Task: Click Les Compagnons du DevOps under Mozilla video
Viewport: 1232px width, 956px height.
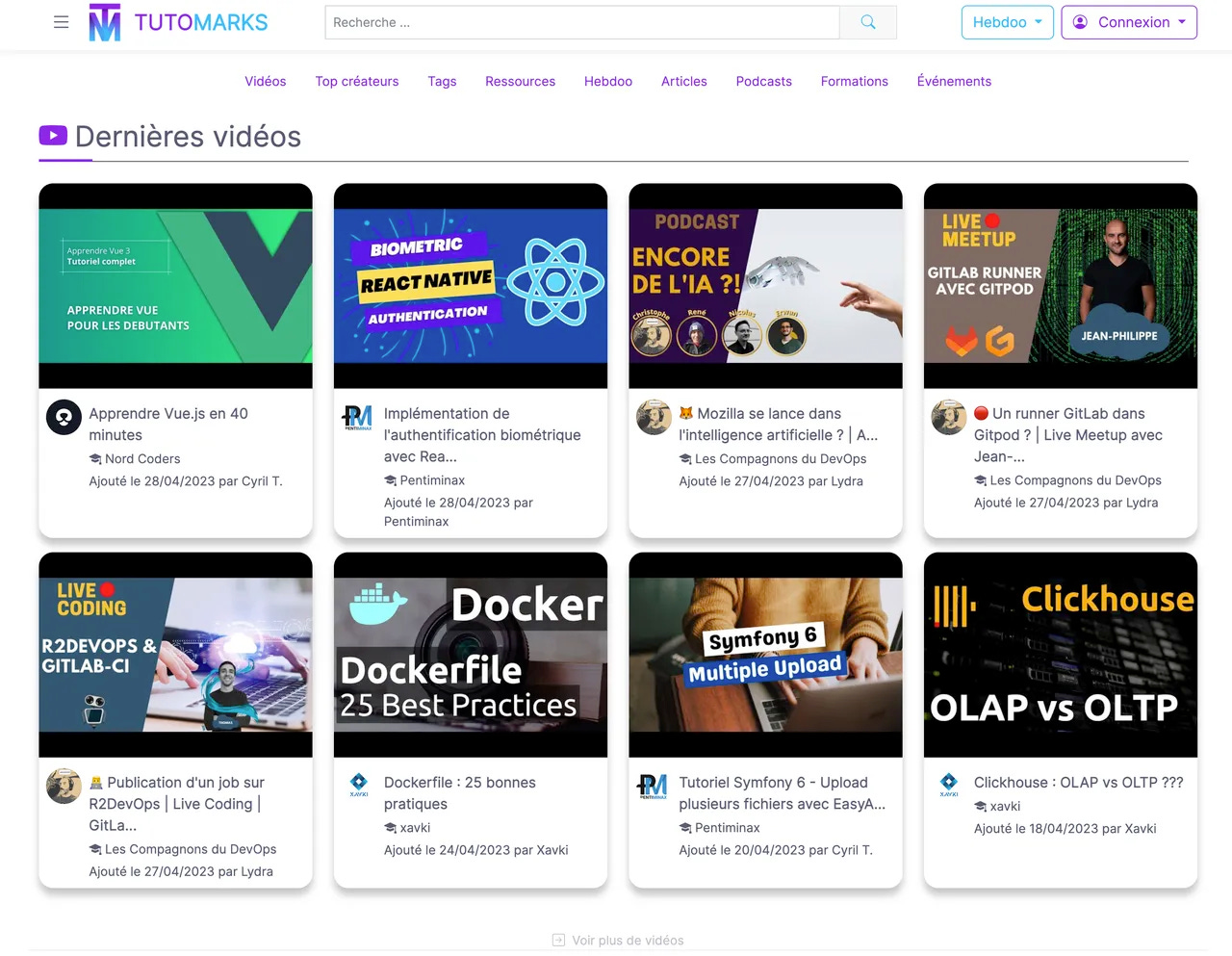Action: 781,458
